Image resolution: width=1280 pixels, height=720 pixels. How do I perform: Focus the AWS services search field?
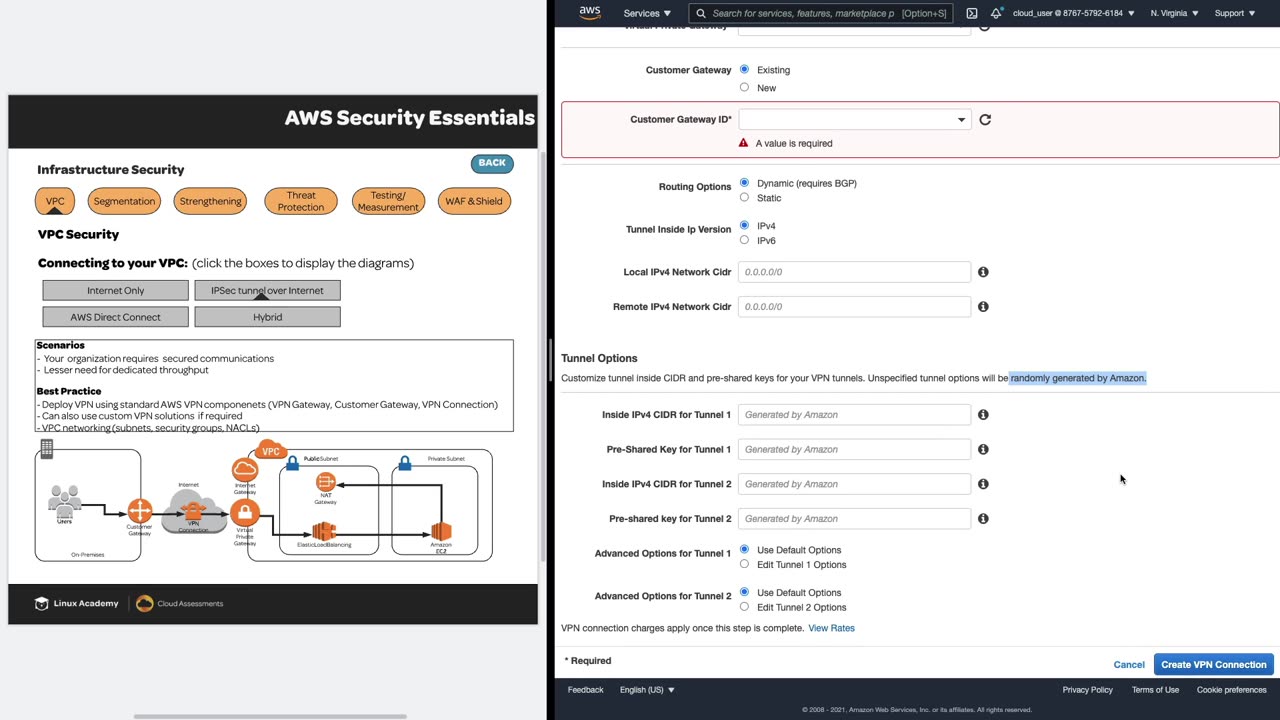[x=821, y=13]
